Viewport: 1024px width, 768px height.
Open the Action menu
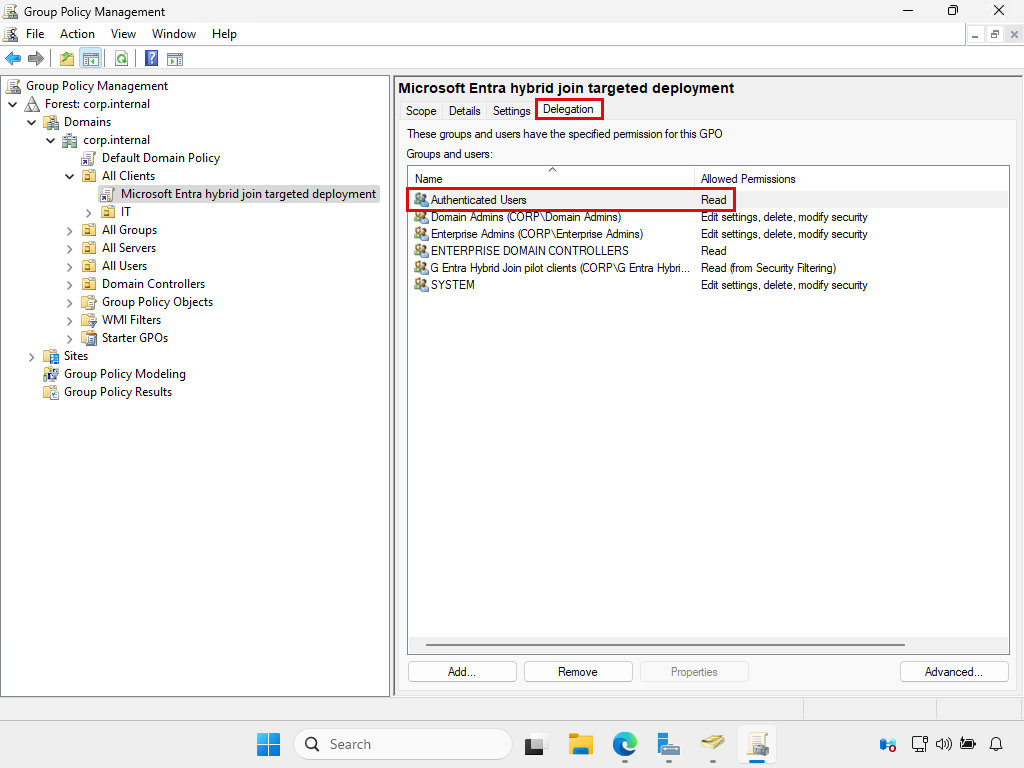click(77, 34)
